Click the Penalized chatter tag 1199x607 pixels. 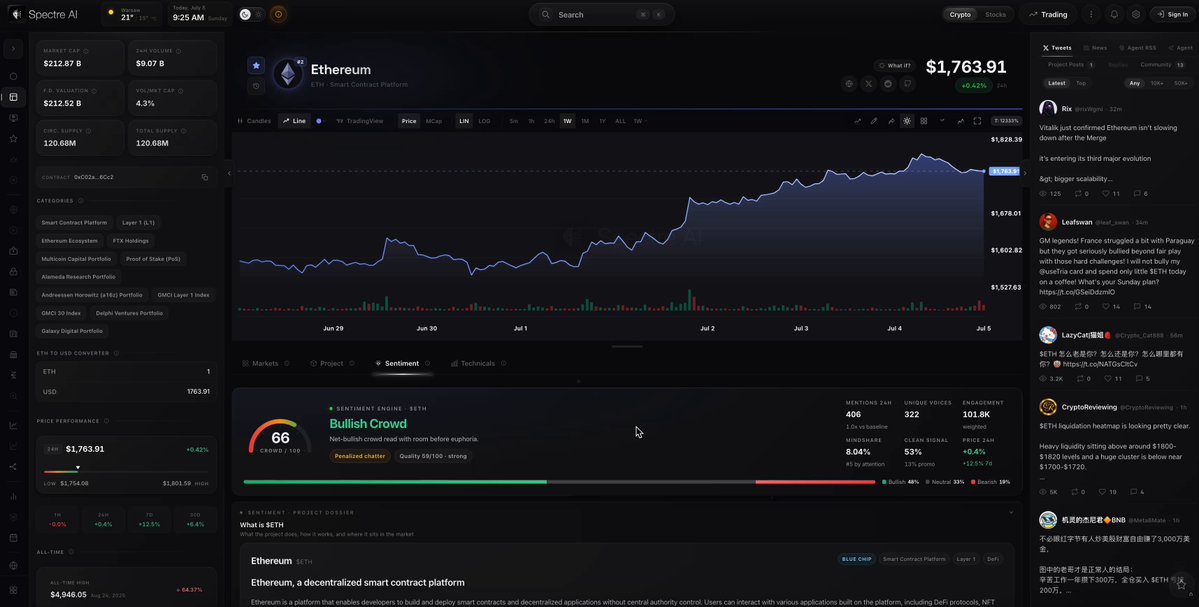point(360,456)
